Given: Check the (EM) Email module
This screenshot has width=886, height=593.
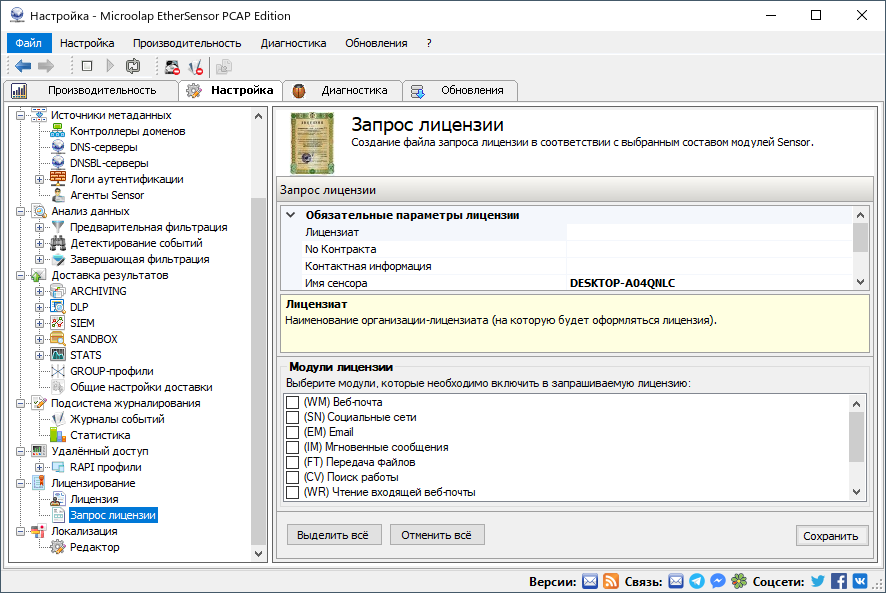Looking at the screenshot, I should 293,432.
